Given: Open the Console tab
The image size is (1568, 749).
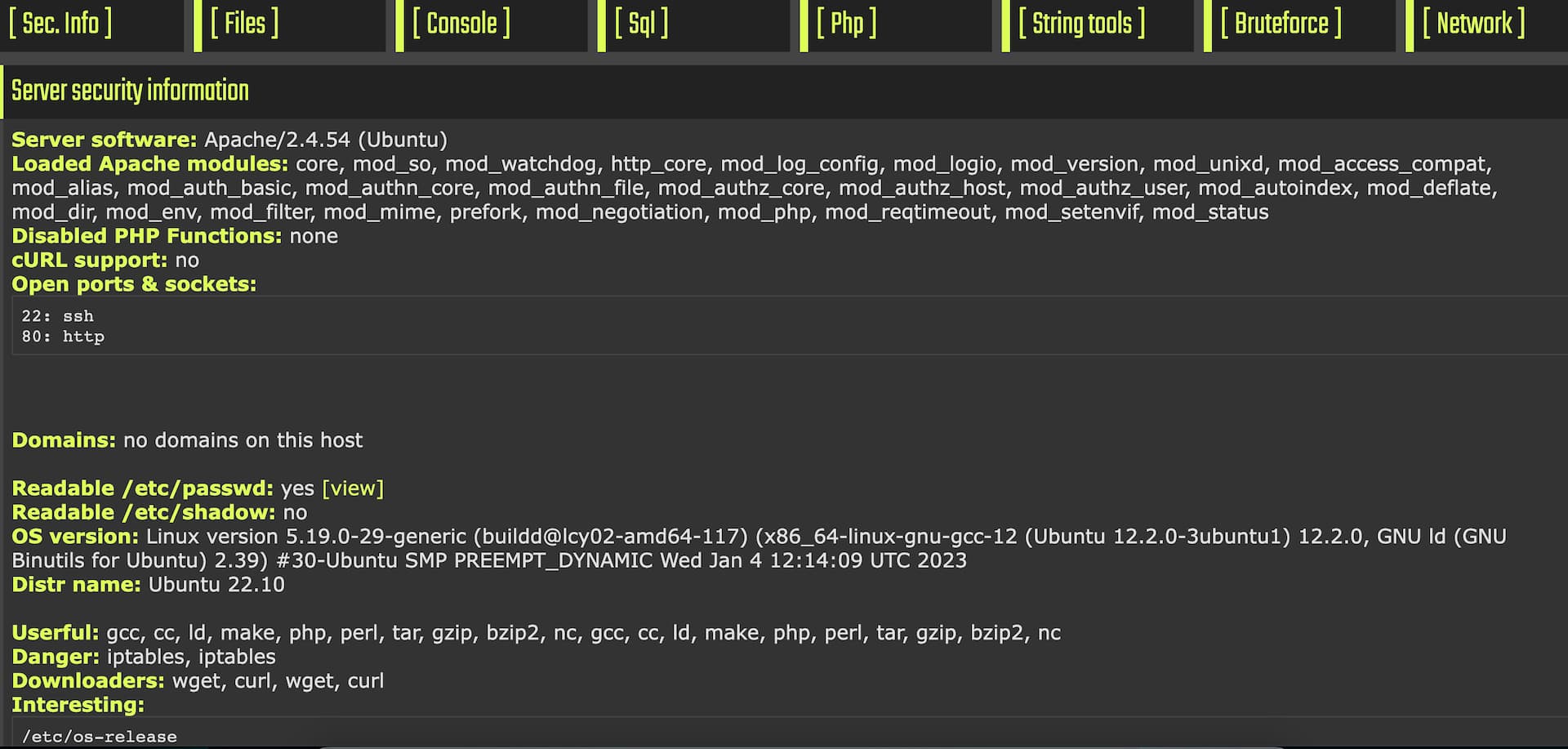Looking at the screenshot, I should point(461,24).
